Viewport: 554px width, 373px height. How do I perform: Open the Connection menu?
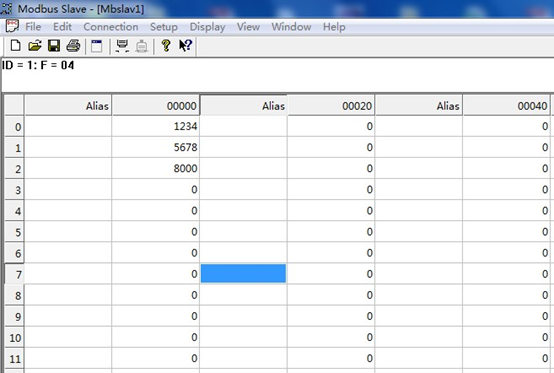[x=111, y=27]
